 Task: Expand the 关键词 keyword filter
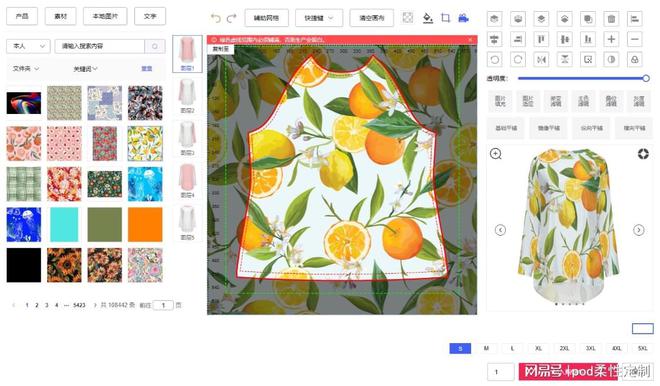point(85,69)
